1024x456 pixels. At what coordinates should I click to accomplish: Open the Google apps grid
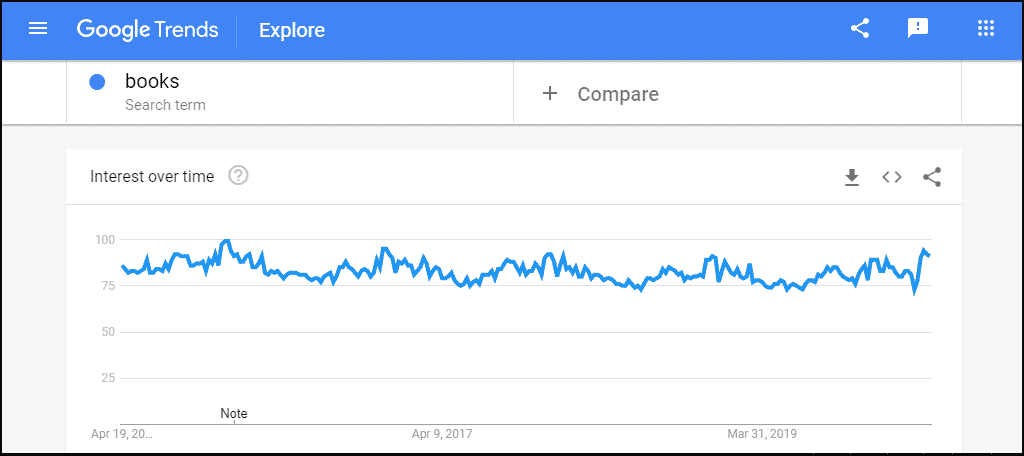pyautogui.click(x=985, y=28)
